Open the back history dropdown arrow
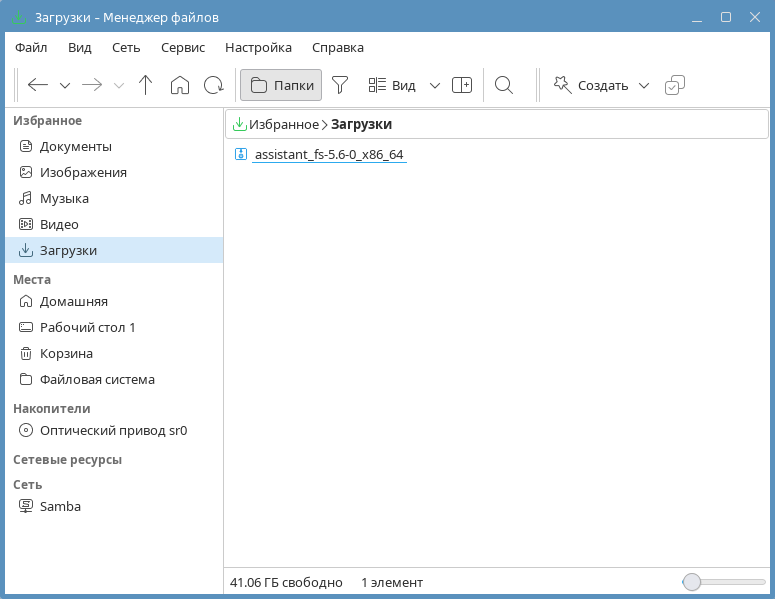 point(65,86)
